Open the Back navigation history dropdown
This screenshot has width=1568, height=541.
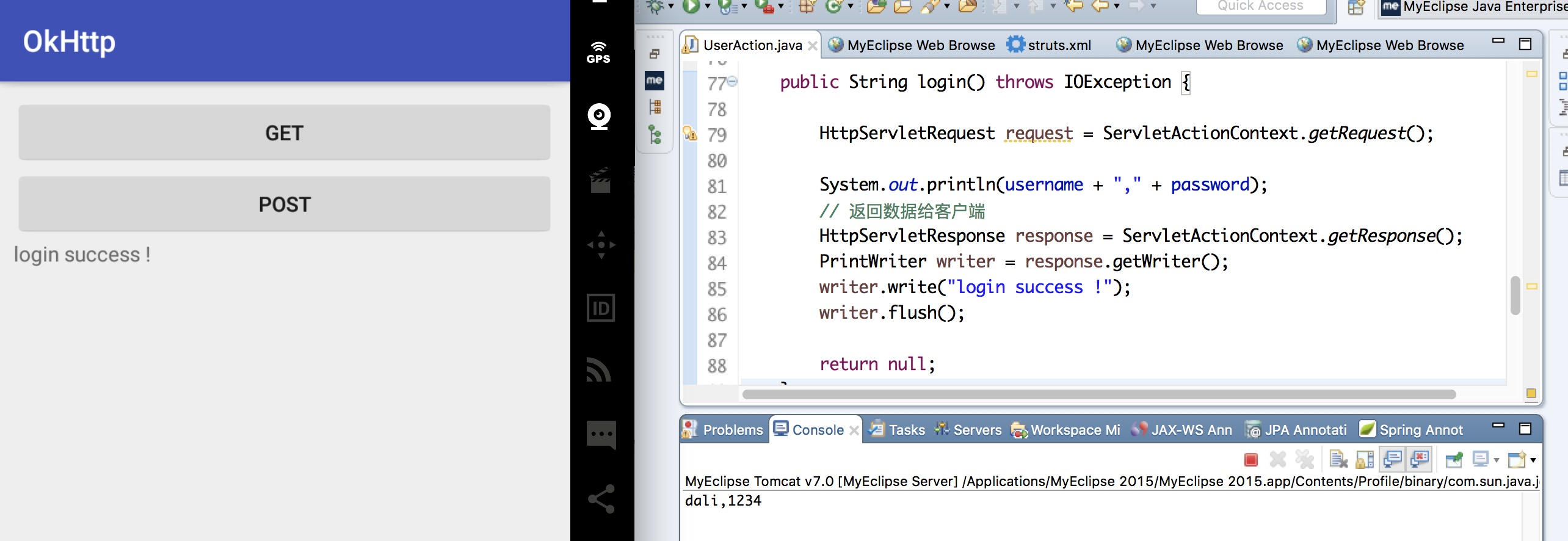coord(1117,6)
